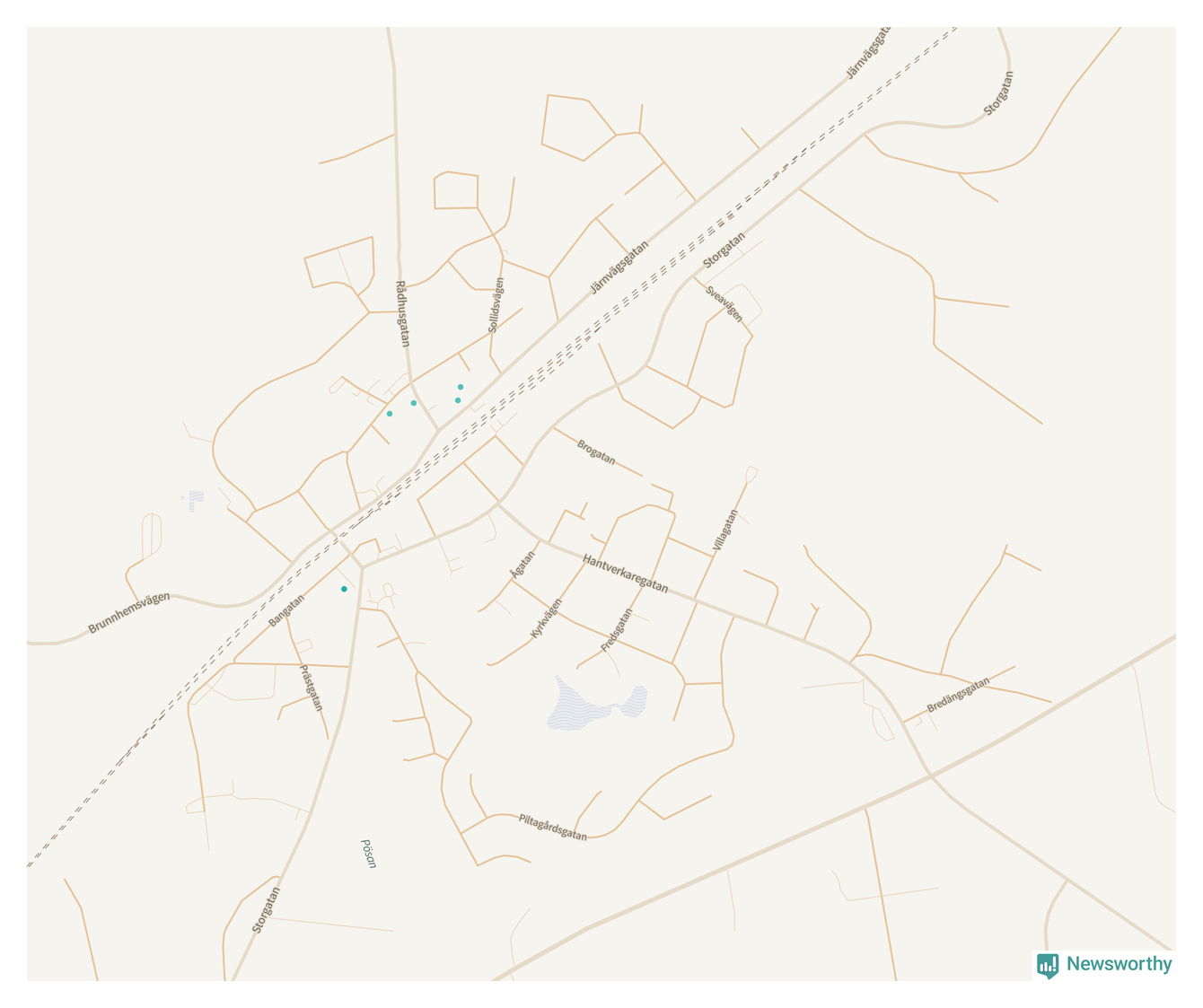Click the Piltagårdsgatan street label
The image size is (1203, 1008).
553,827
